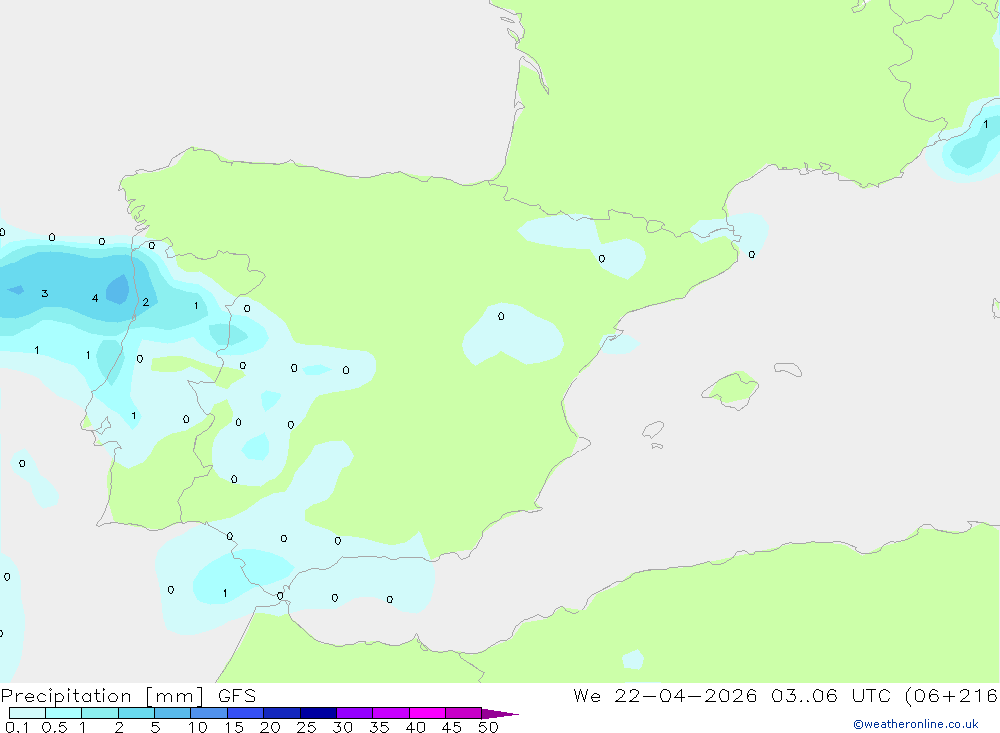This screenshot has height=733, width=1000.
Task: Click the legend label '20'
Action: click(x=270, y=727)
